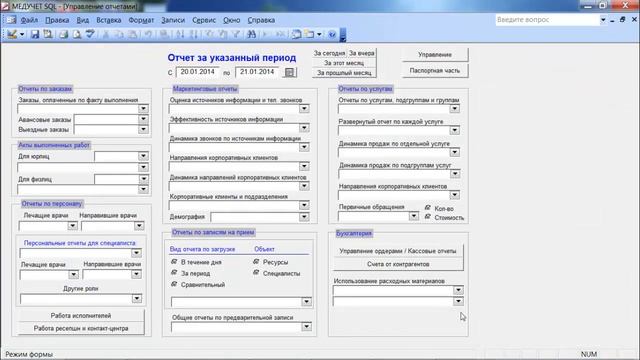Select the 'Кол-во' option
The width and height of the screenshot is (640, 360).
[x=428, y=208]
